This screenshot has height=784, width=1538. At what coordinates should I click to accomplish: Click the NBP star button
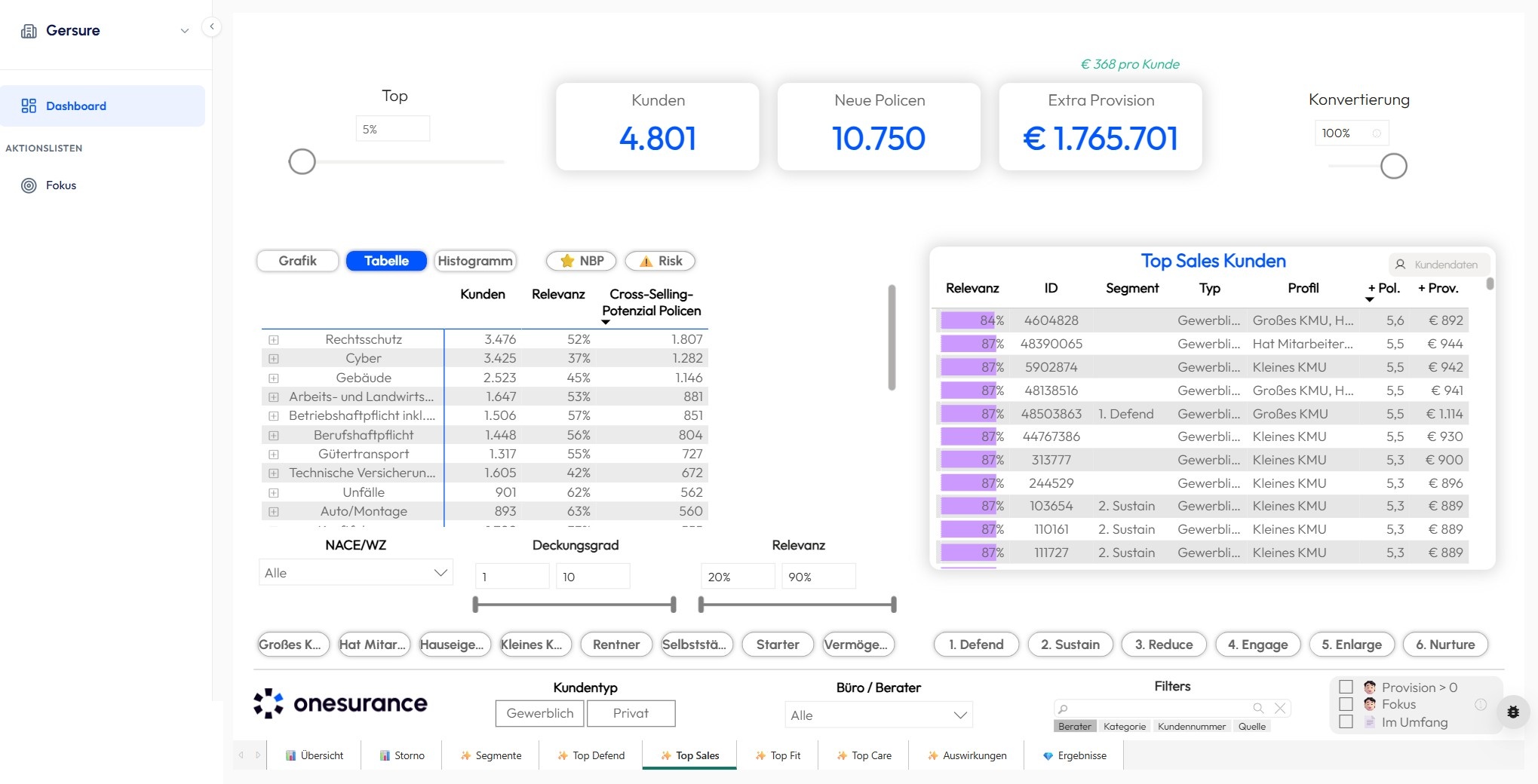pos(581,261)
